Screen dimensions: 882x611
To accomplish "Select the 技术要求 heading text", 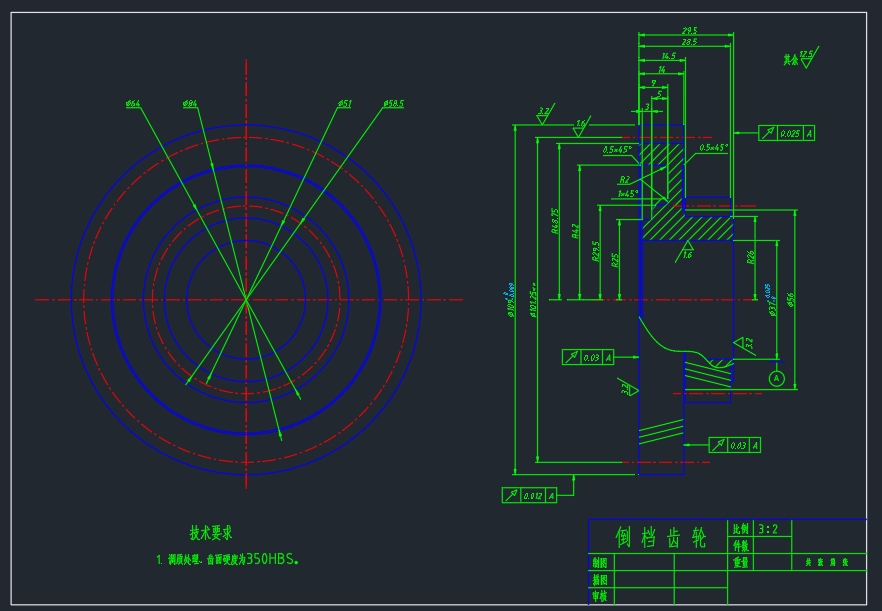I will 211,533.
